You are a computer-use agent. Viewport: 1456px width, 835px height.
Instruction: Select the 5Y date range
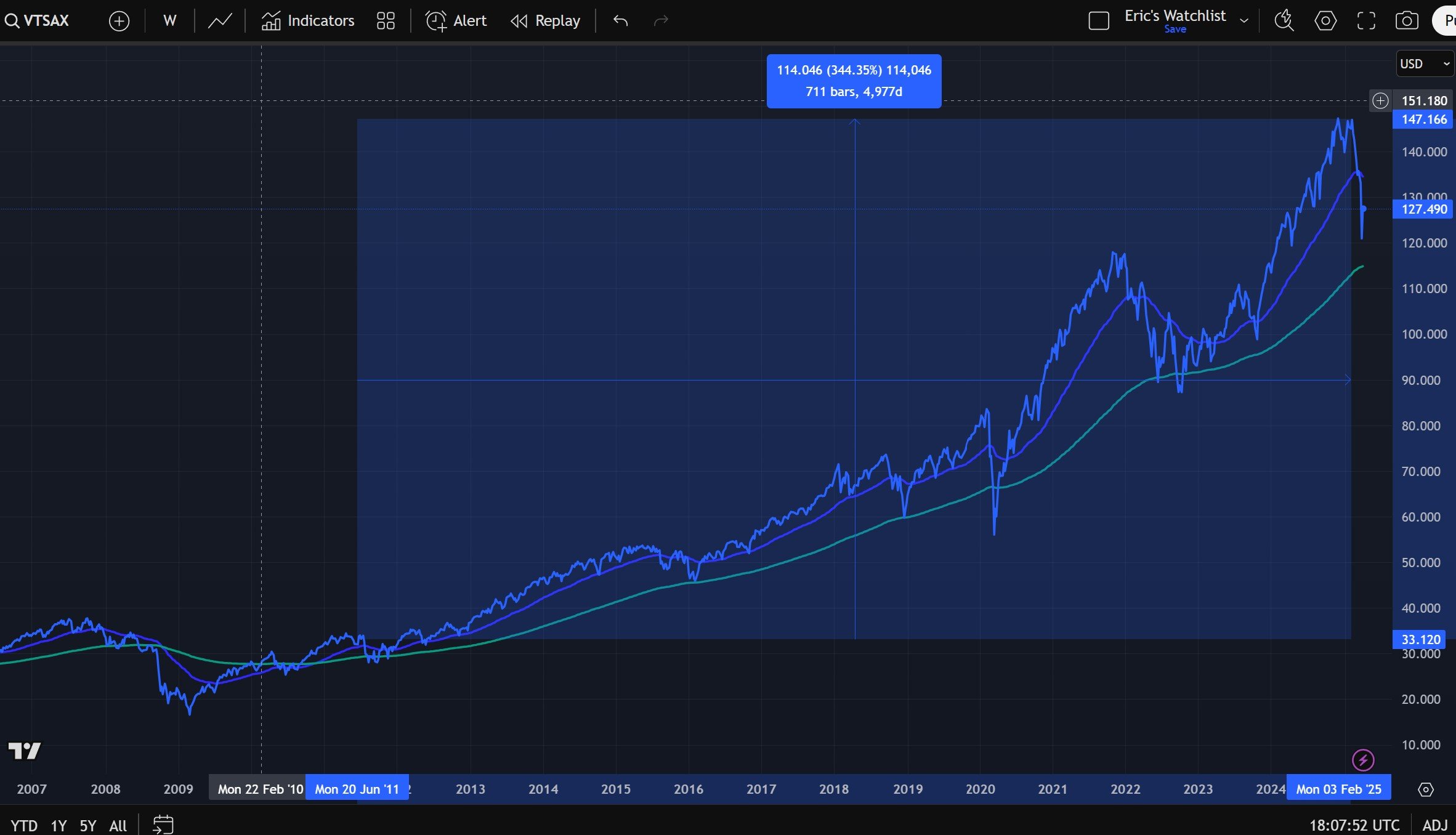point(88,825)
